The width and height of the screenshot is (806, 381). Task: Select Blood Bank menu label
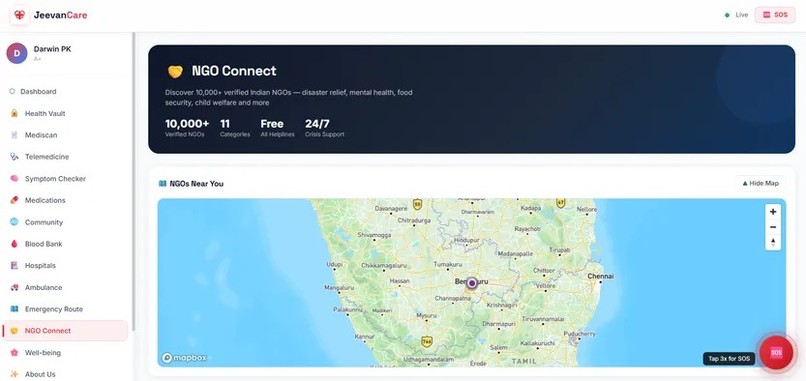(44, 244)
